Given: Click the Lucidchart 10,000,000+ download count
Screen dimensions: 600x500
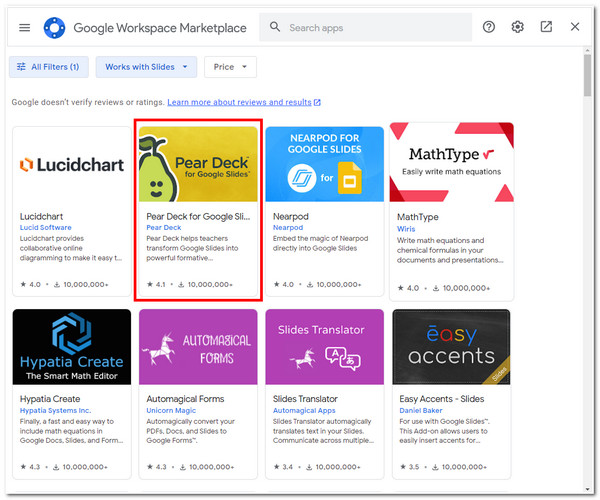Looking at the screenshot, I should coord(81,285).
